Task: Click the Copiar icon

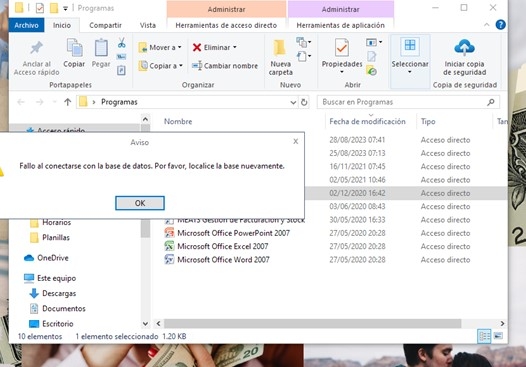Action: tap(74, 47)
